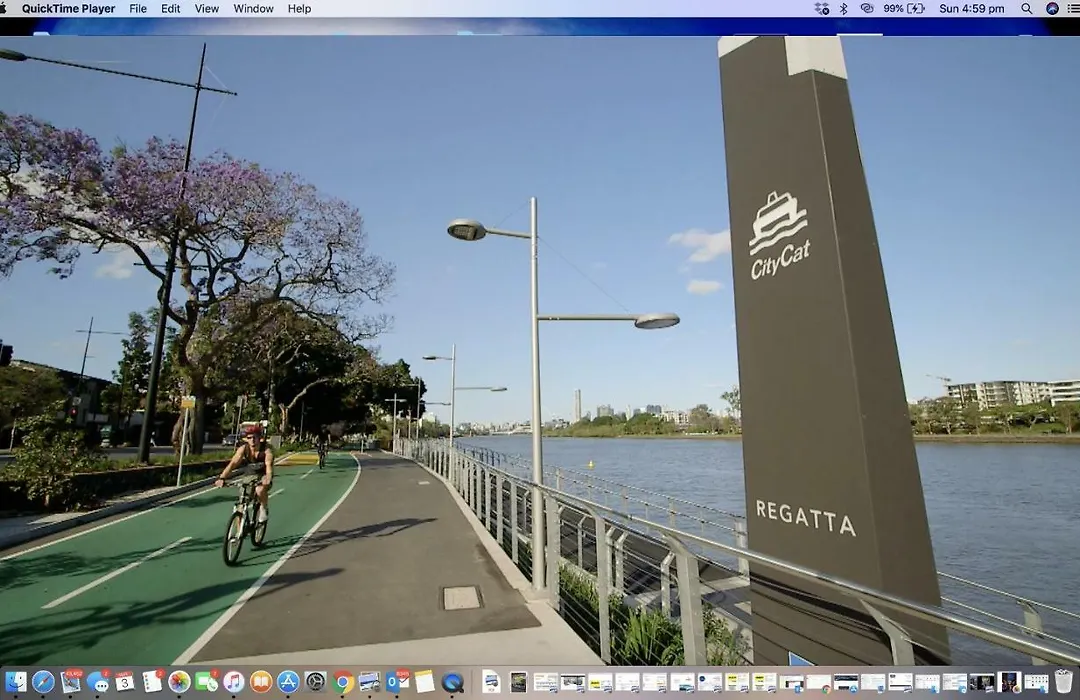Click the Dropbox status icon in menu bar

point(822,8)
